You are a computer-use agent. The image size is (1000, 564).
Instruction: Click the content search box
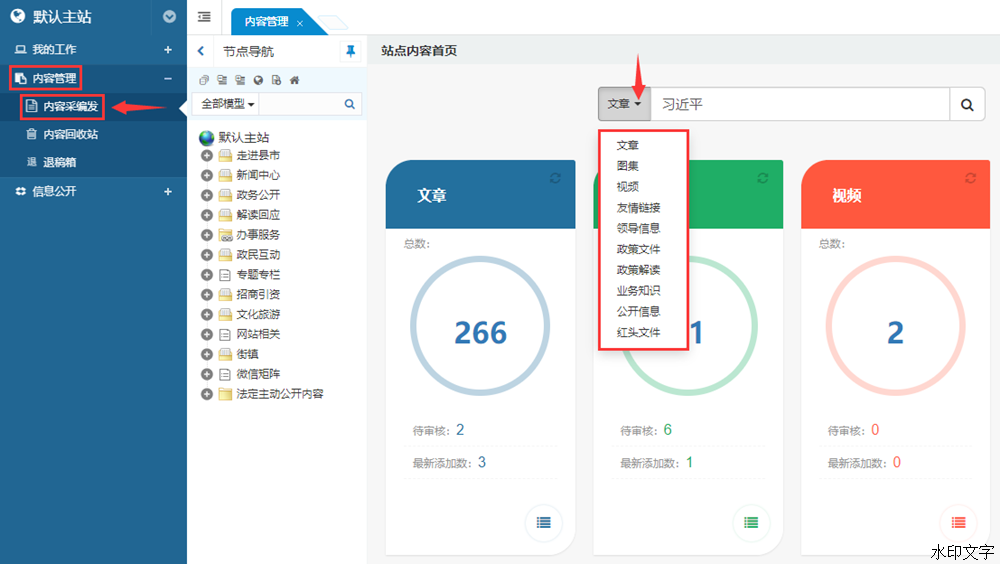[800, 104]
